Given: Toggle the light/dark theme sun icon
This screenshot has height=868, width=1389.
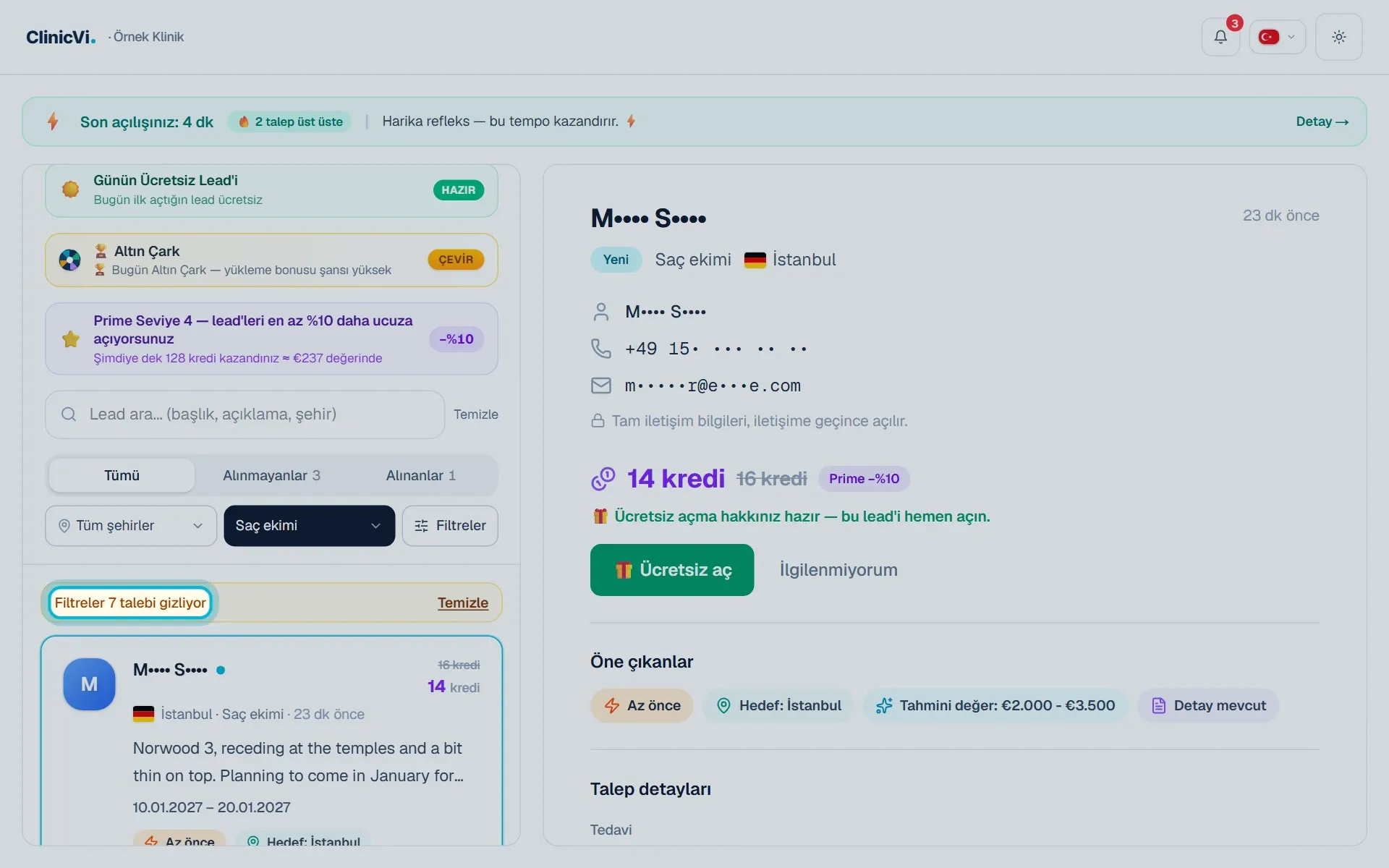Looking at the screenshot, I should (x=1339, y=37).
